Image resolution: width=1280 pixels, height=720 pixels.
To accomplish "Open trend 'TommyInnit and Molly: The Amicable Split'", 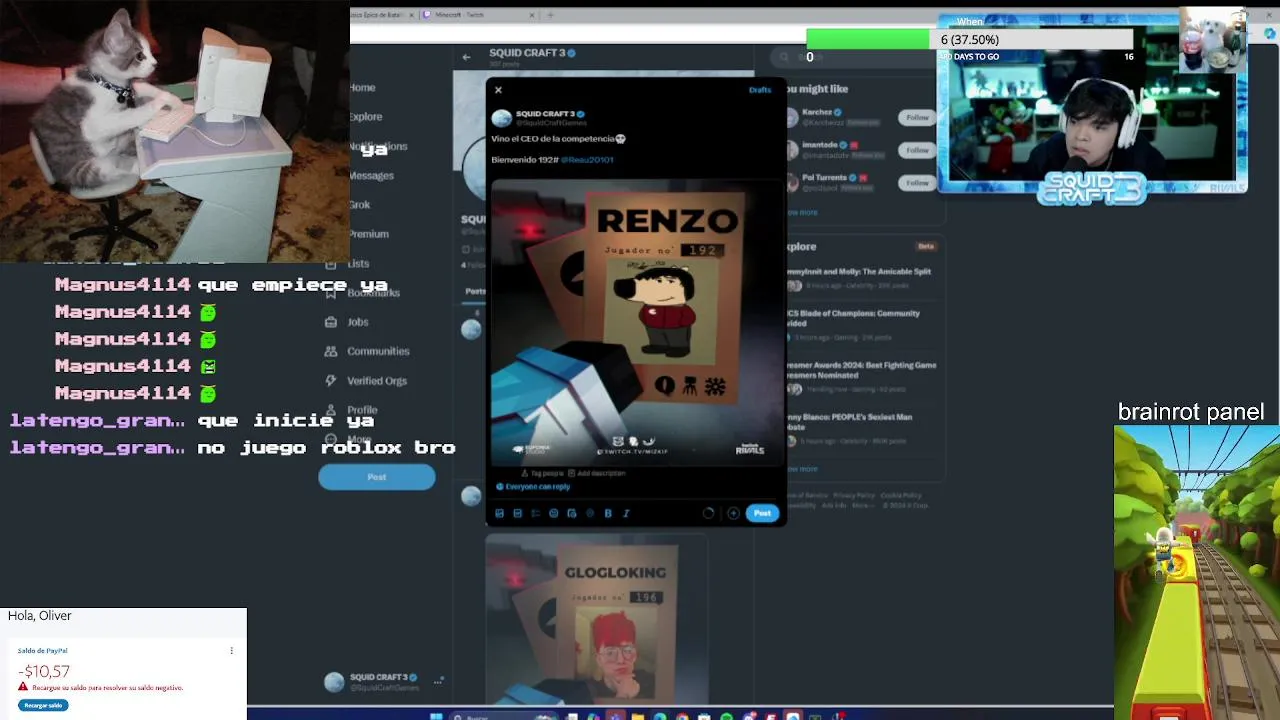I will pyautogui.click(x=859, y=271).
